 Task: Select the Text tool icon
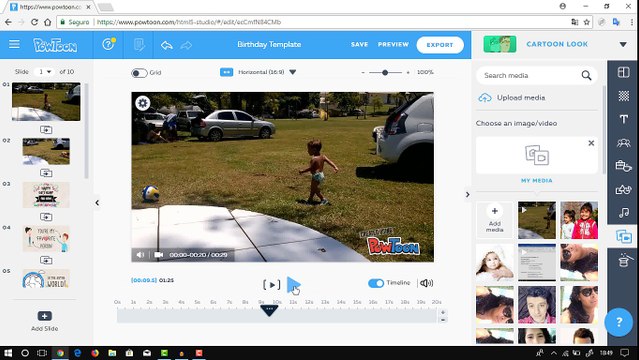tap(623, 119)
